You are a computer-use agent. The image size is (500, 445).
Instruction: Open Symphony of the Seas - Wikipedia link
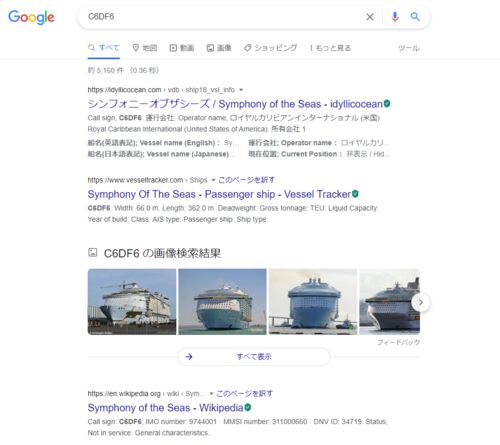(x=165, y=408)
